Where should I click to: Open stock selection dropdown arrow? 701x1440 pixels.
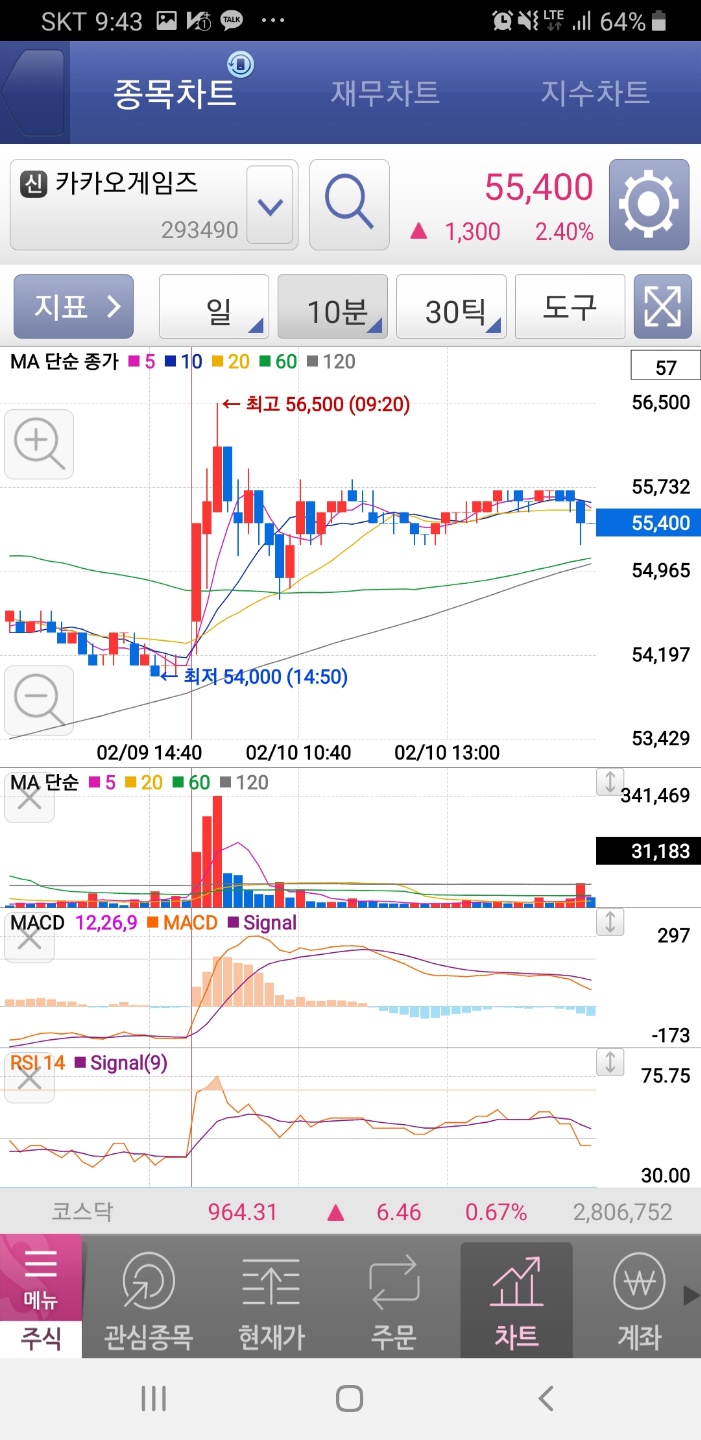[269, 205]
